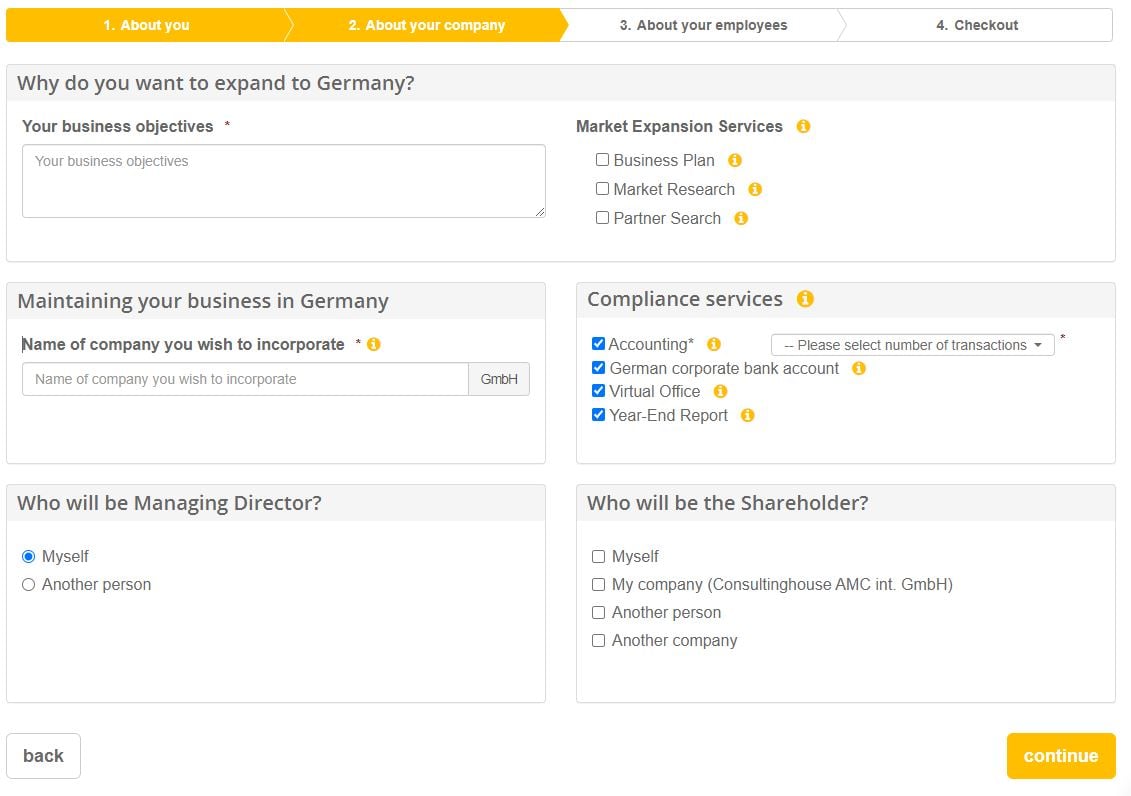Select My company (Consultinghouse AMC int. GmbH) as shareholder
This screenshot has width=1131, height=796.
tap(598, 584)
